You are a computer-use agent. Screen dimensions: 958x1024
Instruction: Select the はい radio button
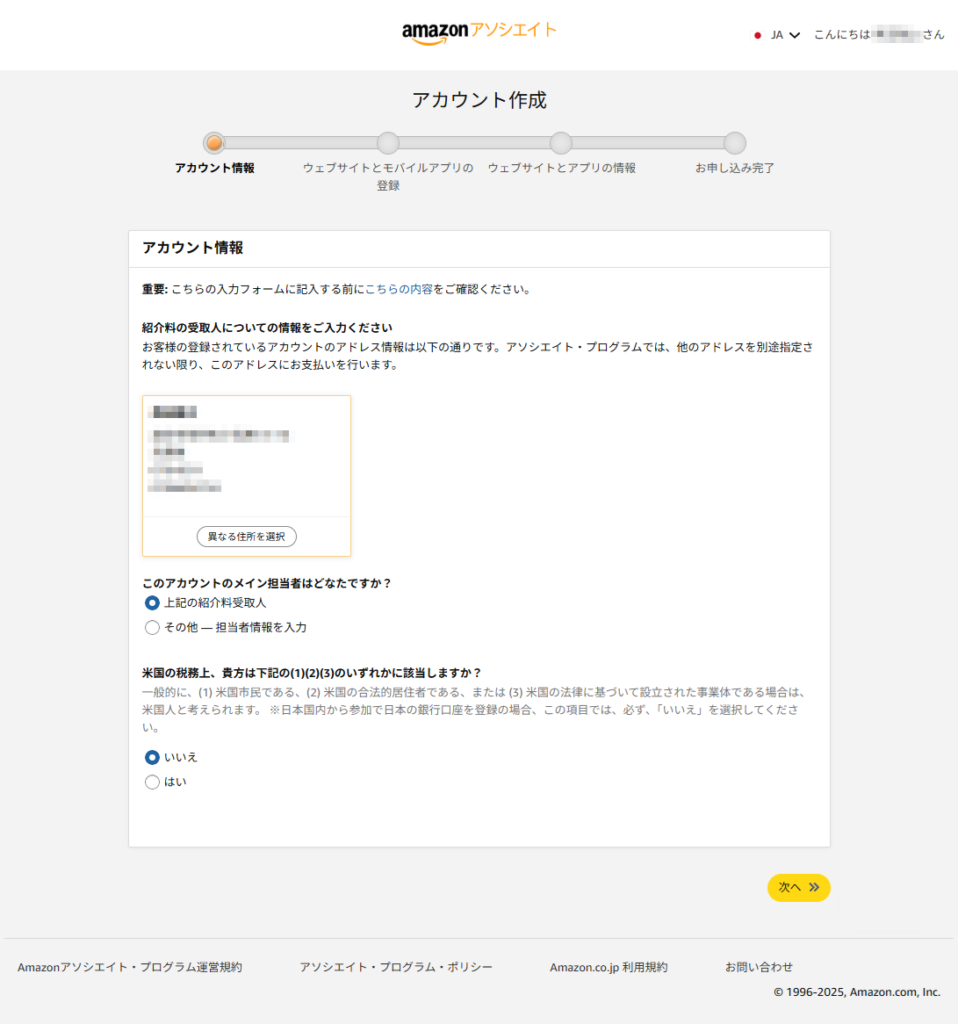152,782
